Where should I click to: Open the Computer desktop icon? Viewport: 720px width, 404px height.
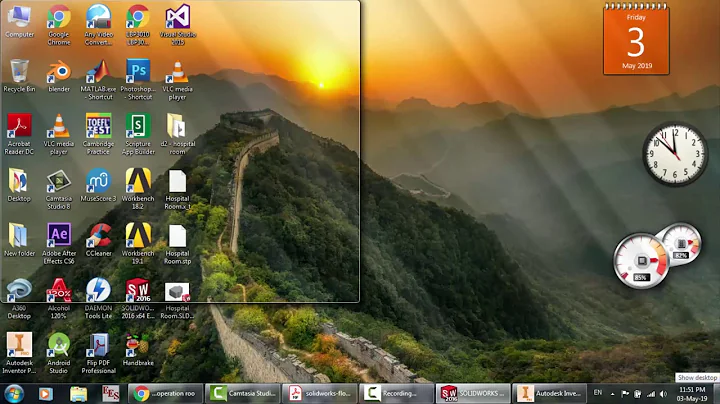[19, 22]
